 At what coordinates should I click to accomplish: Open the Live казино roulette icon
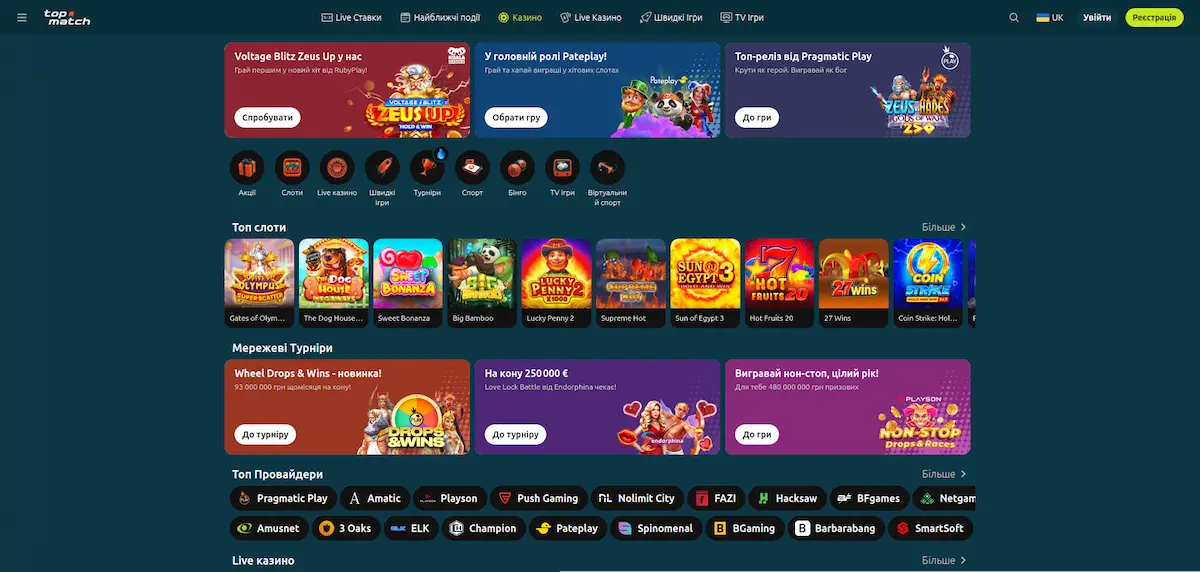pyautogui.click(x=337, y=167)
